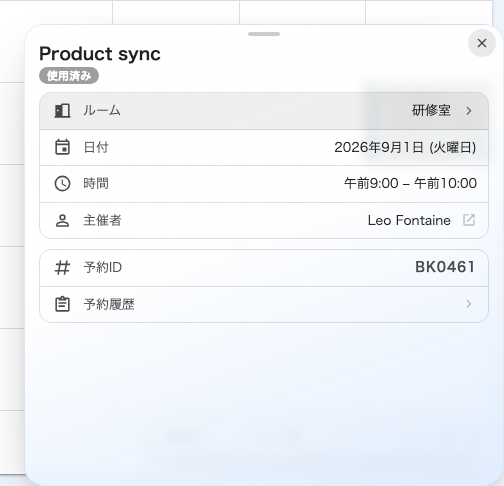Click the hash icon beside 予約ID
504x486 pixels.
pyautogui.click(x=62, y=268)
